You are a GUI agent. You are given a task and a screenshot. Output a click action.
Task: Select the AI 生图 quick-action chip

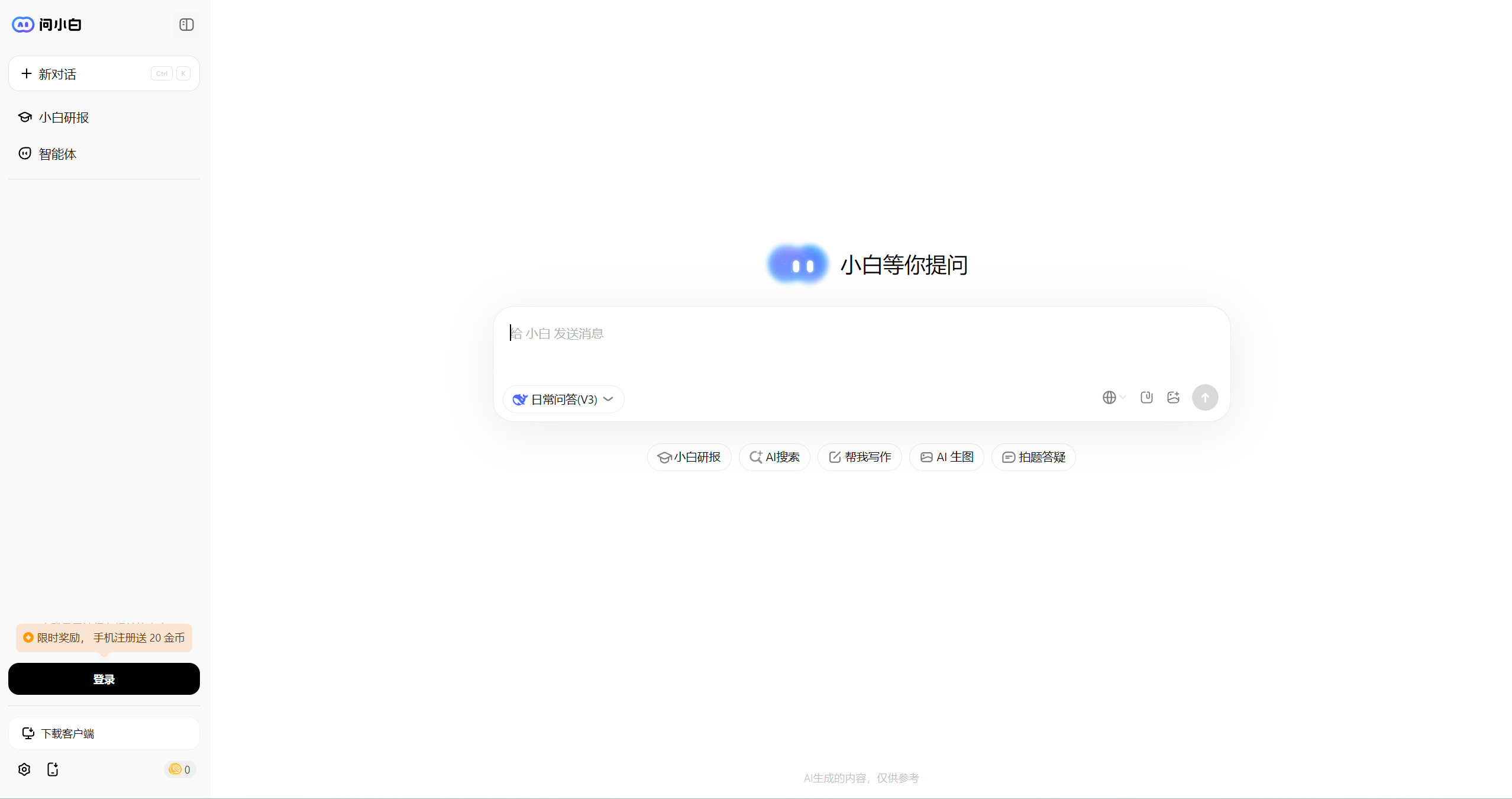coord(946,457)
